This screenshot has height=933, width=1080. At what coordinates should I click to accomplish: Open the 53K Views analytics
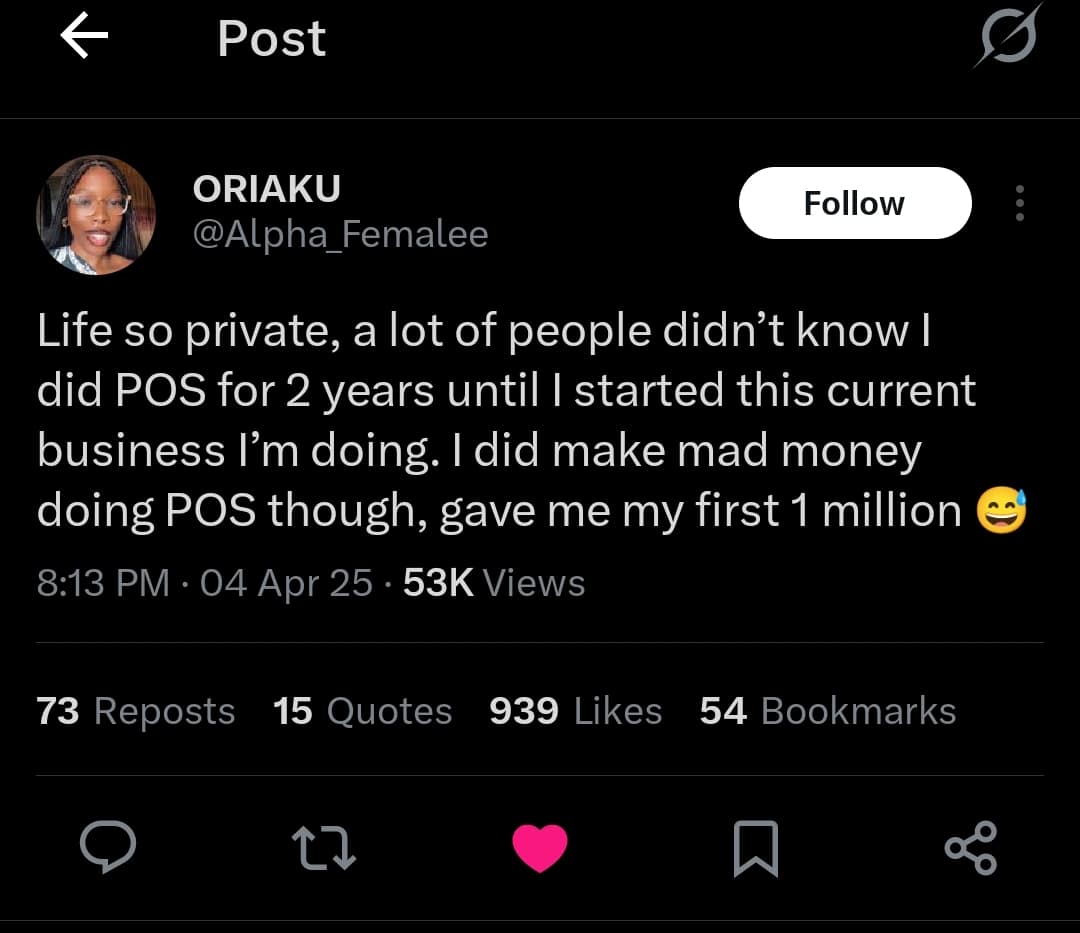tap(494, 583)
